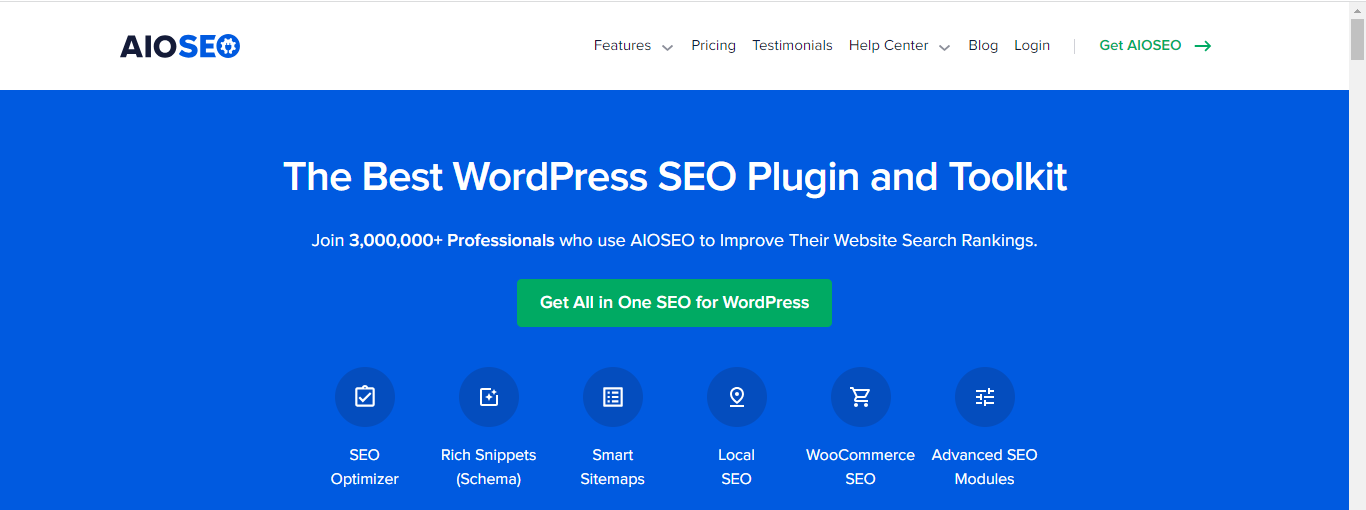
Task: Visit the Blog link
Action: [983, 46]
